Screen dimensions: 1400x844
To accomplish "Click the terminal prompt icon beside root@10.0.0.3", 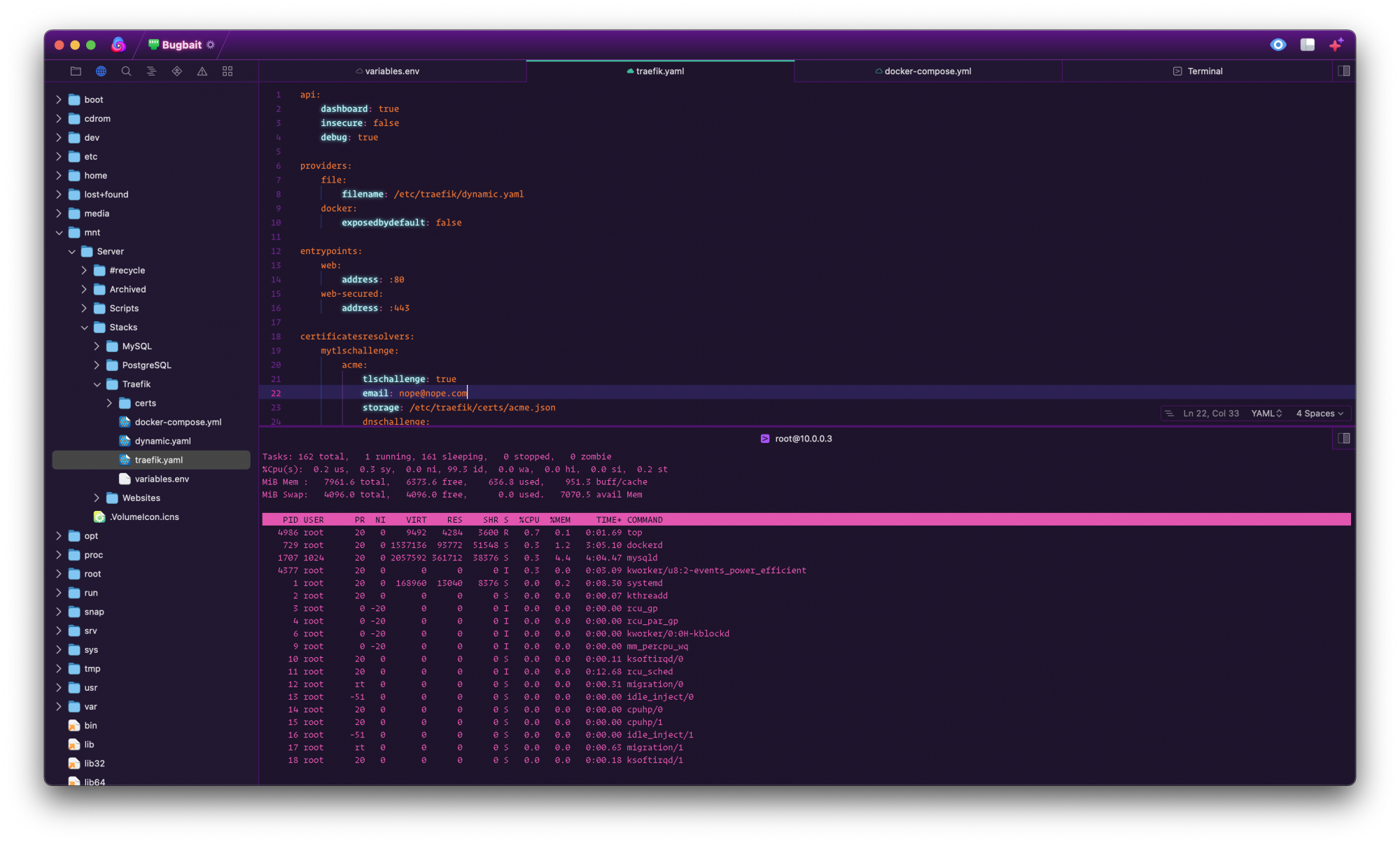I will pos(765,439).
